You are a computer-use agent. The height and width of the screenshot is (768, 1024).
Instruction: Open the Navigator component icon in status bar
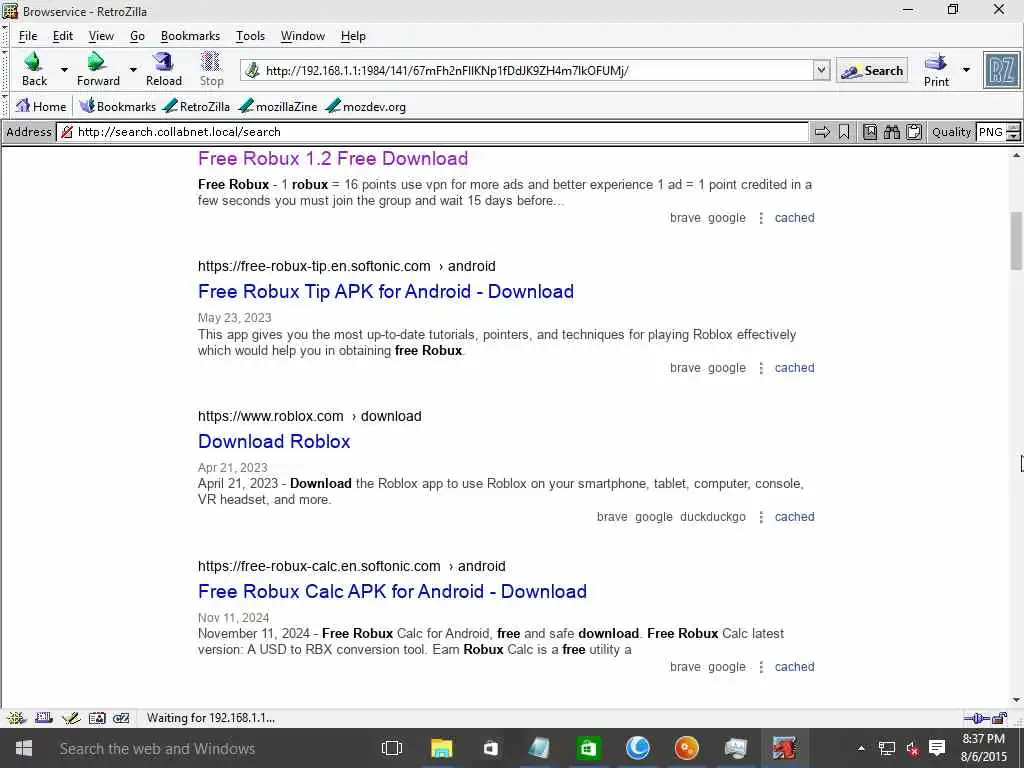[x=16, y=718]
